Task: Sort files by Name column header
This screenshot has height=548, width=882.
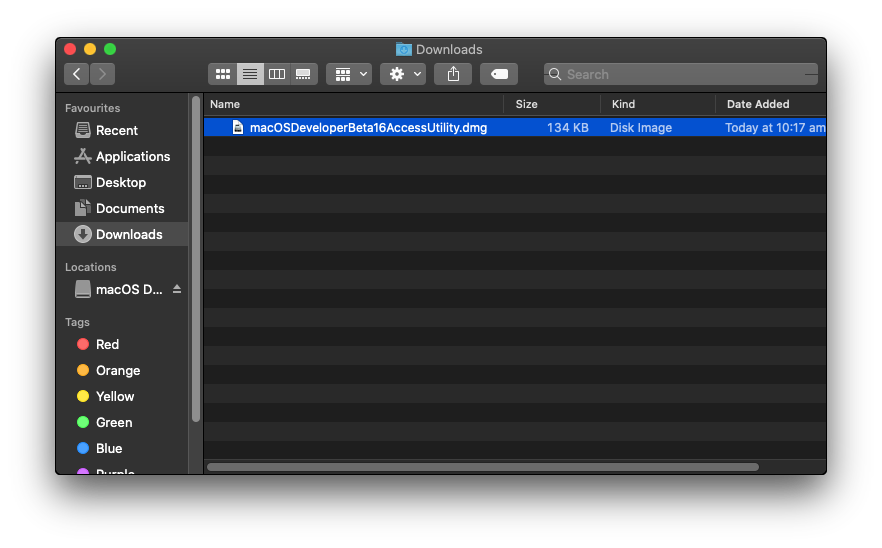Action: [x=352, y=104]
